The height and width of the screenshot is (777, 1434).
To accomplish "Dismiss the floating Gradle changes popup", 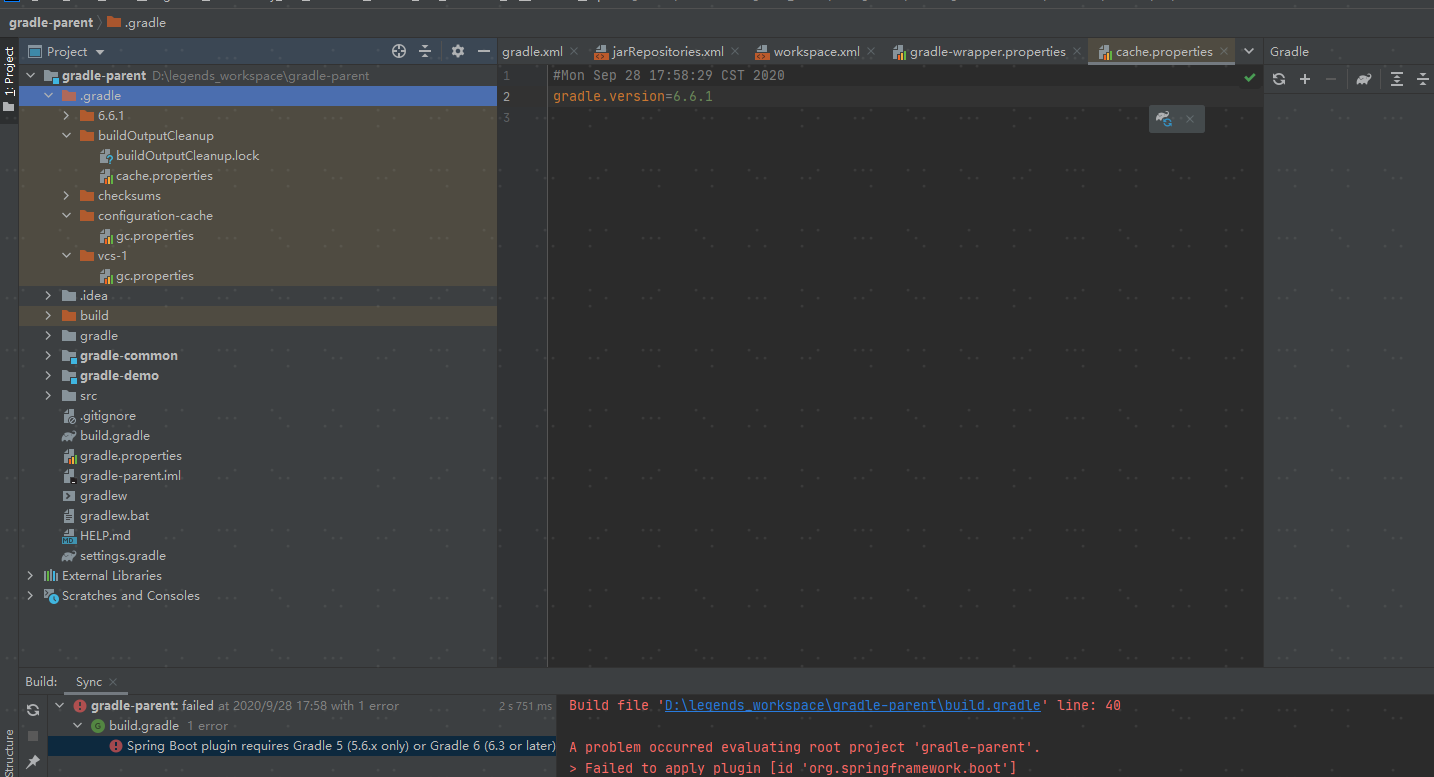I will (1190, 119).
